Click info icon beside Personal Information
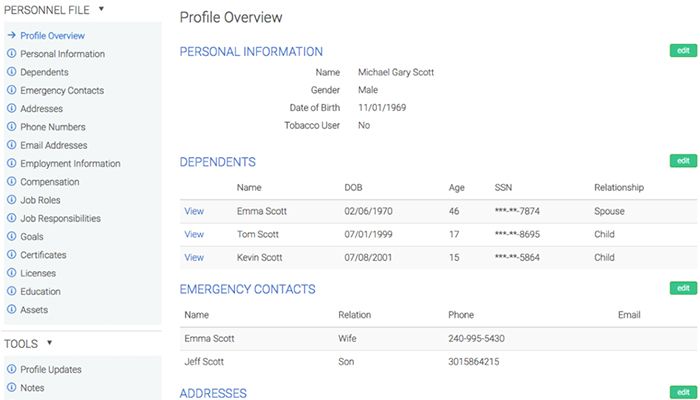Viewport: 700px width, 400px height. click(x=12, y=54)
